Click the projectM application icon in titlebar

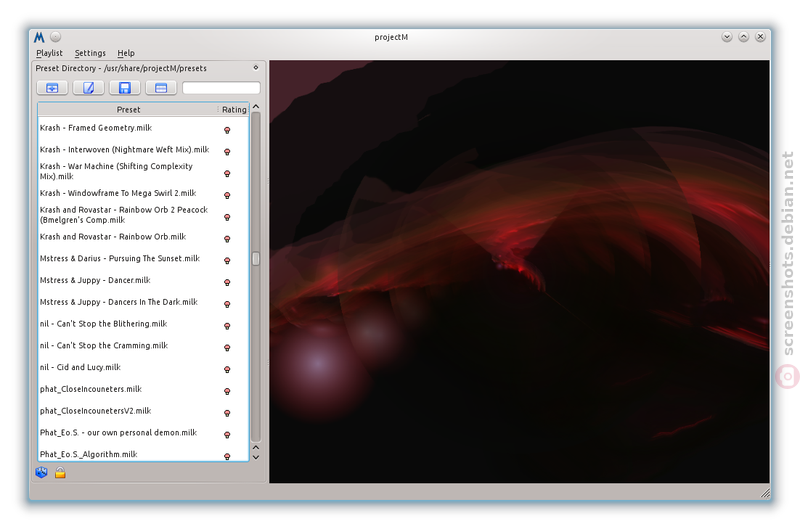(39, 37)
